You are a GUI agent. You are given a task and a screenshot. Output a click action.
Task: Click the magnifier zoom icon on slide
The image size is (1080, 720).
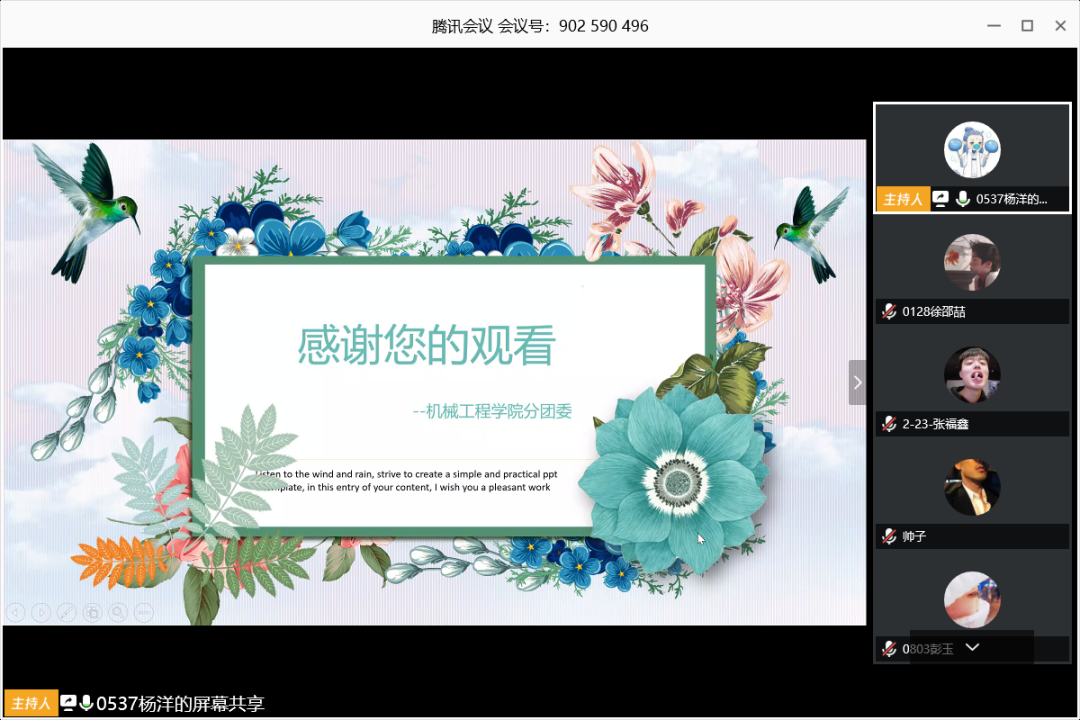[x=118, y=612]
